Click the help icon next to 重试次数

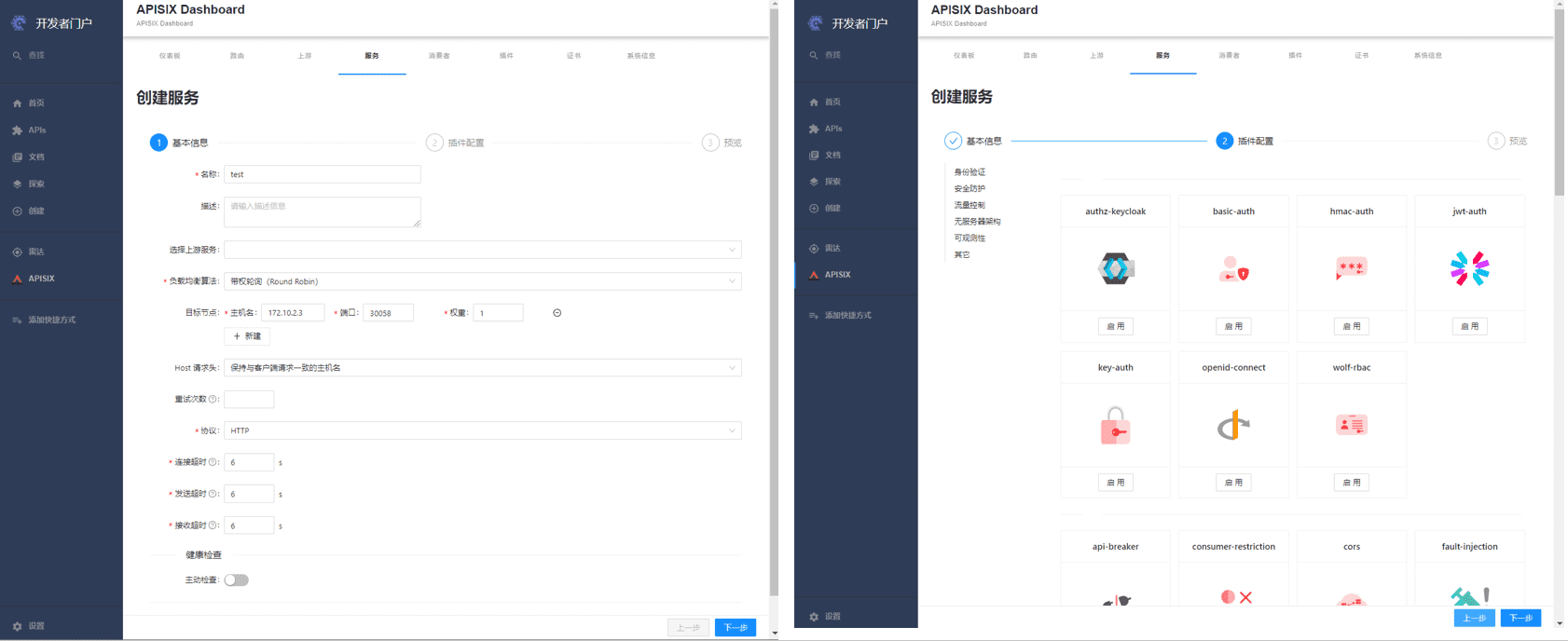coord(213,399)
